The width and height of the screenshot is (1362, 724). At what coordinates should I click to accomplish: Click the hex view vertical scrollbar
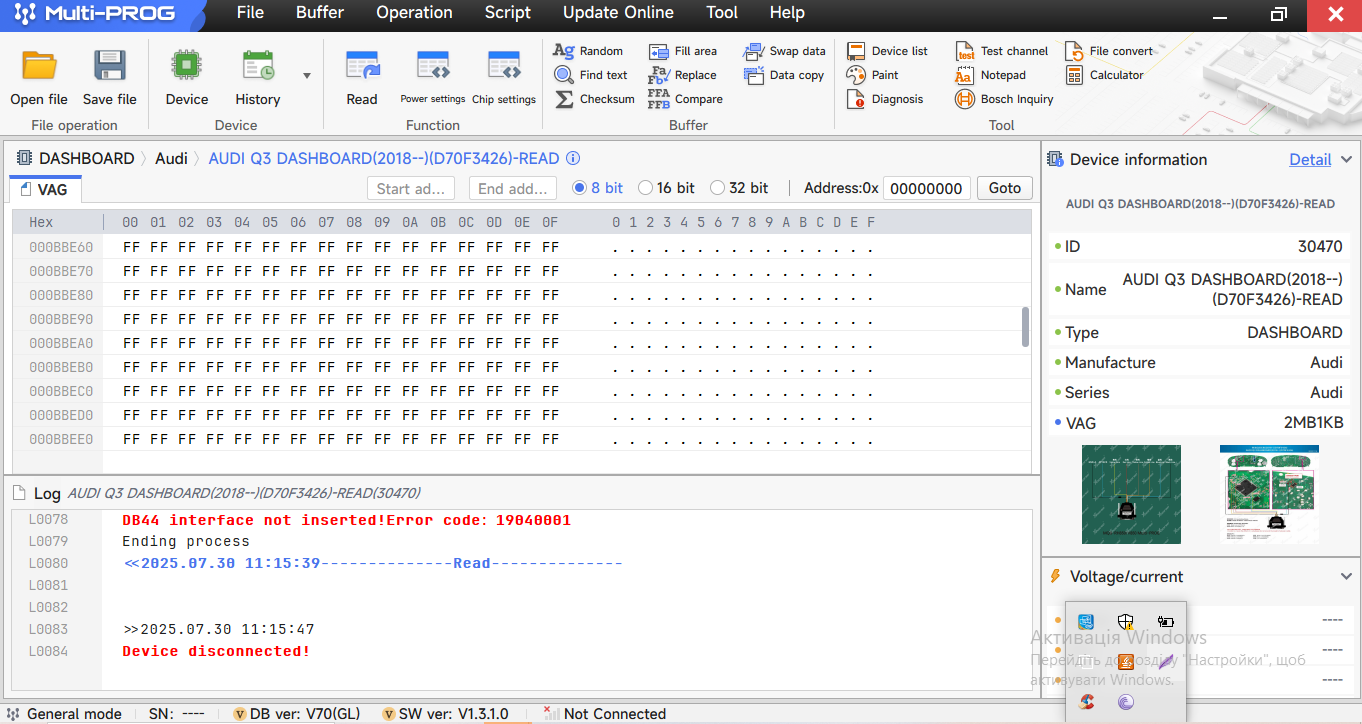click(x=1026, y=327)
